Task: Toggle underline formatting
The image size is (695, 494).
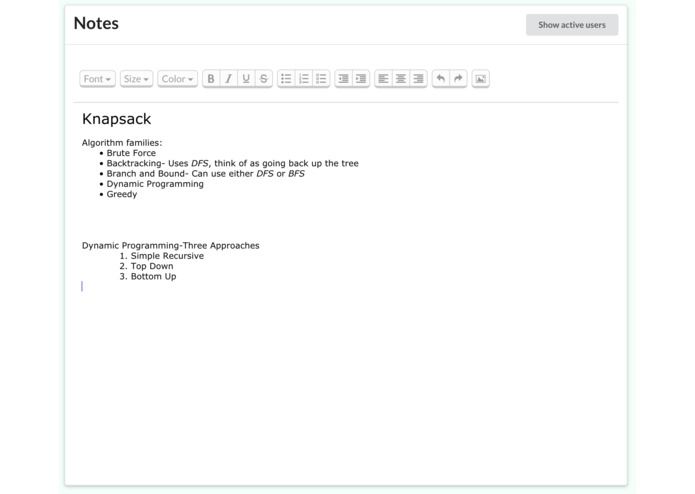Action: tap(246, 79)
